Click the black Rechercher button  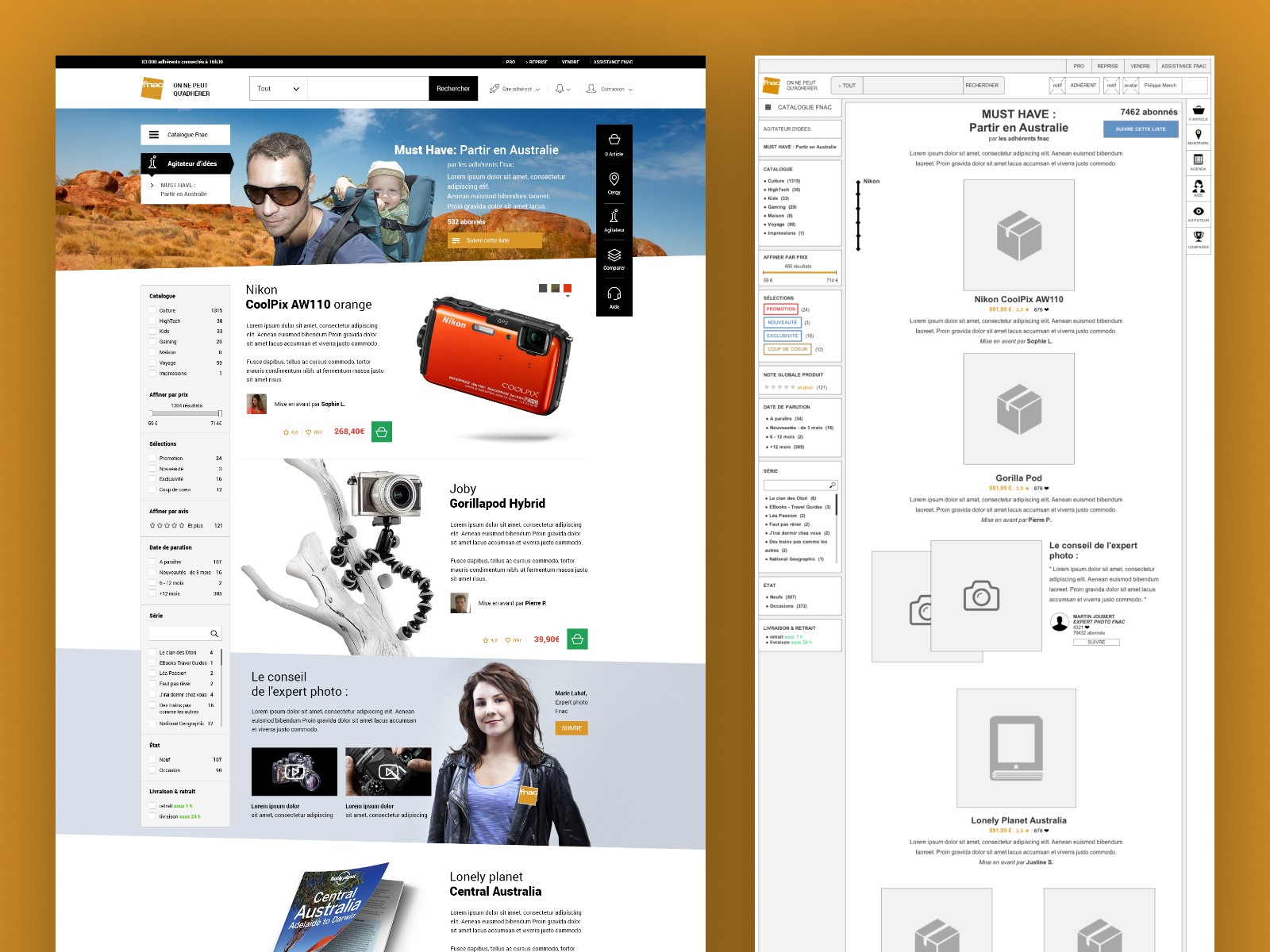(x=453, y=89)
